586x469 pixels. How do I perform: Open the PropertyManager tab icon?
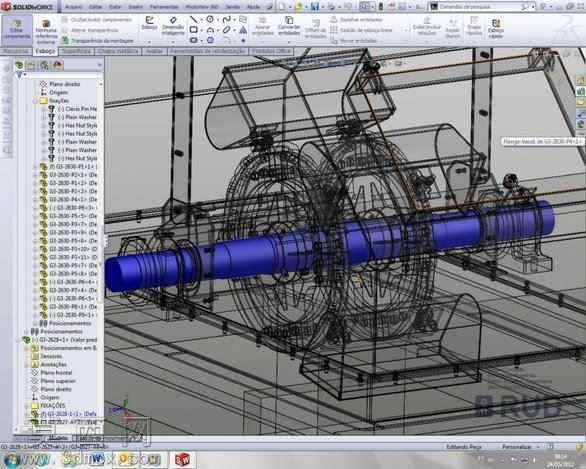tap(31, 65)
